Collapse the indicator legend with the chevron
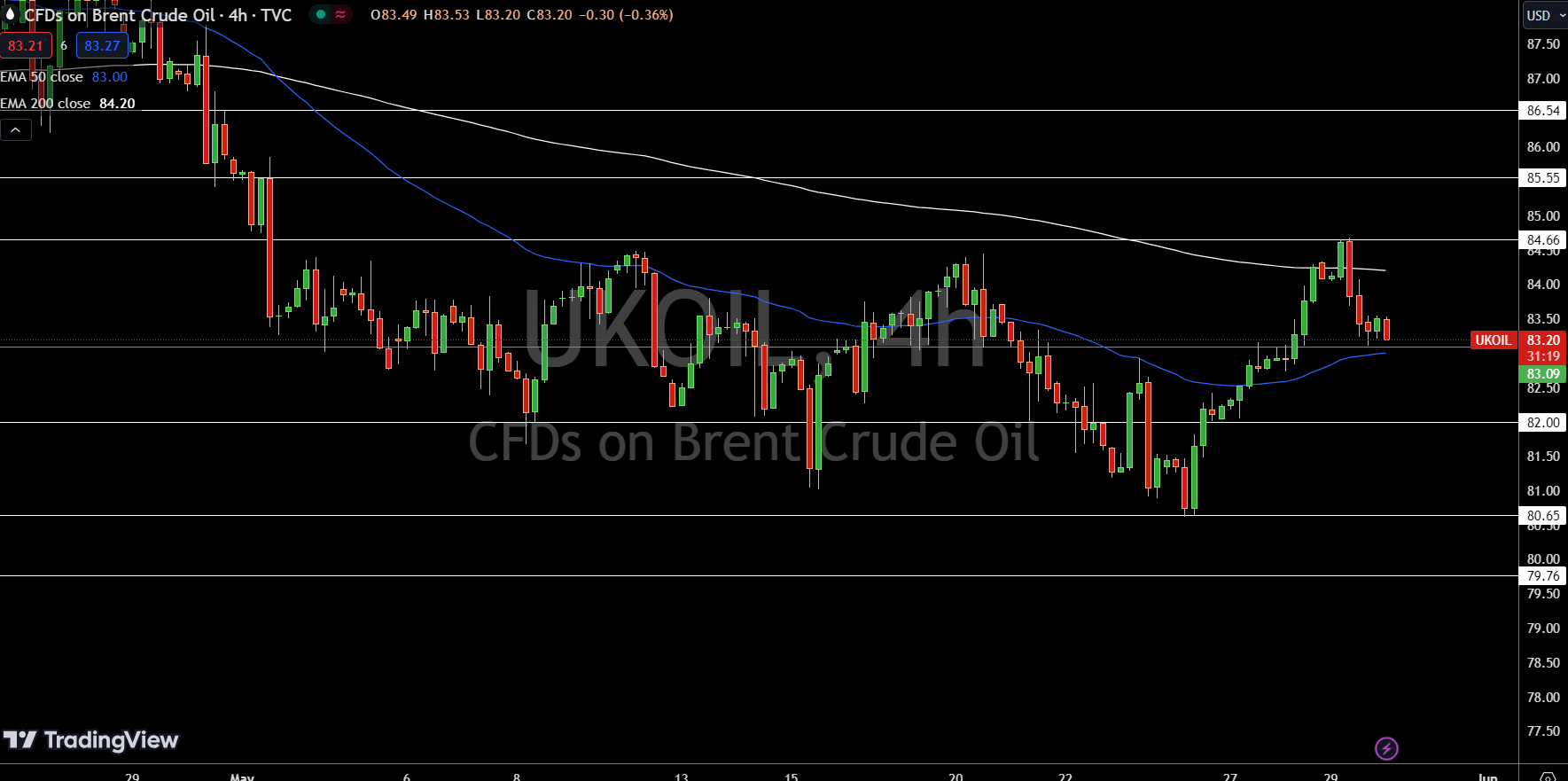 [x=16, y=130]
